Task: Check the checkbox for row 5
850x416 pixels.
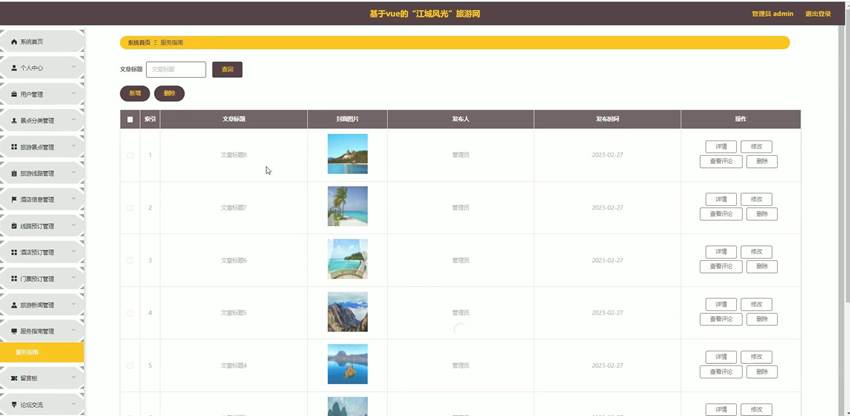Action: pos(130,366)
